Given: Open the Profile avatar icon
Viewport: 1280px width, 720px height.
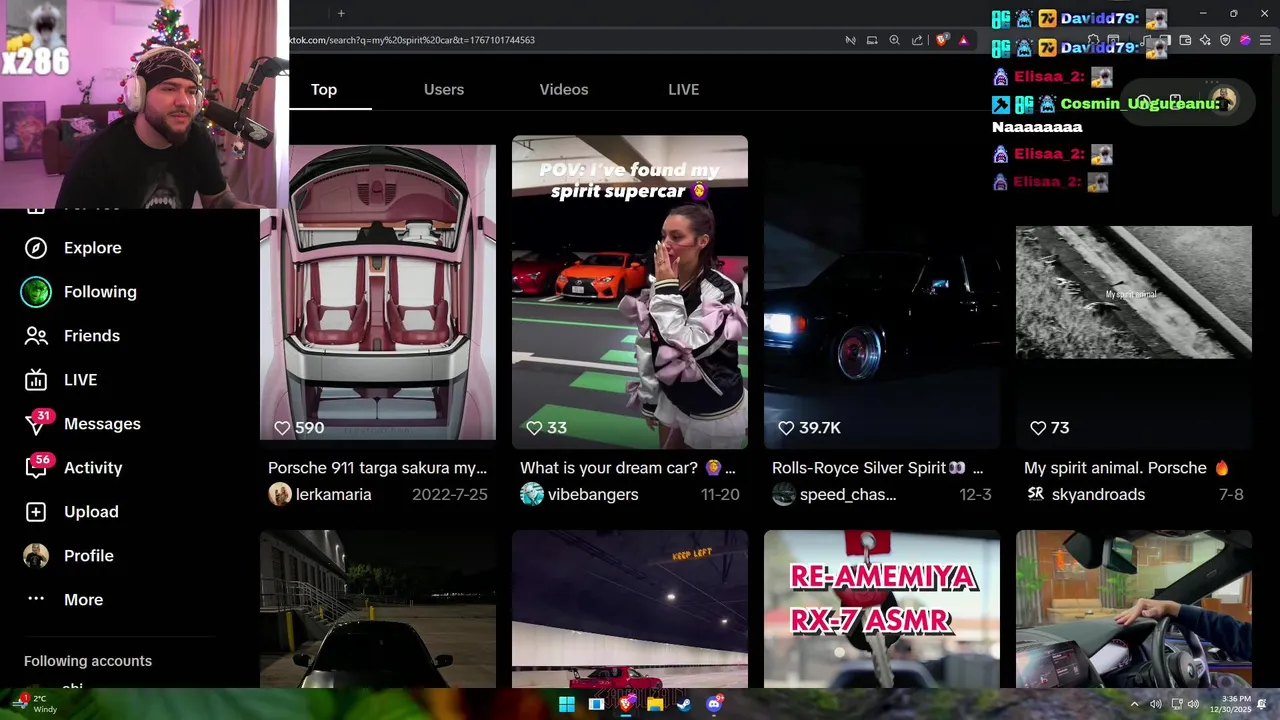Looking at the screenshot, I should point(36,556).
